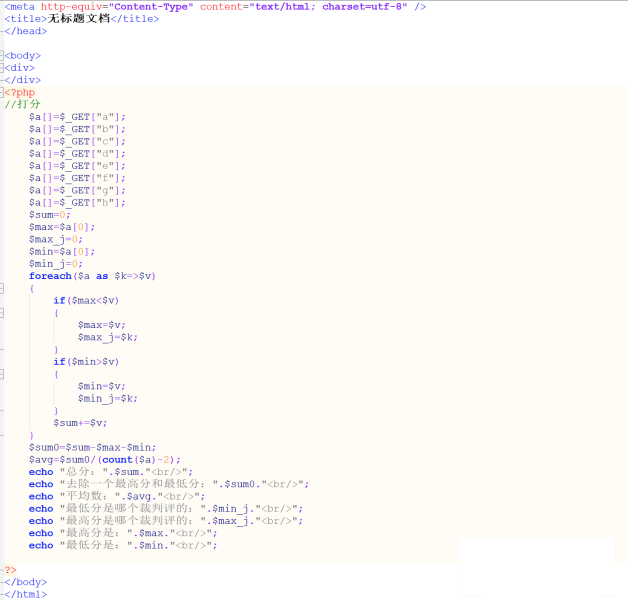The image size is (628, 600).
Task: Collapse the foreach loop brace fold marker
Action: tap(3, 288)
